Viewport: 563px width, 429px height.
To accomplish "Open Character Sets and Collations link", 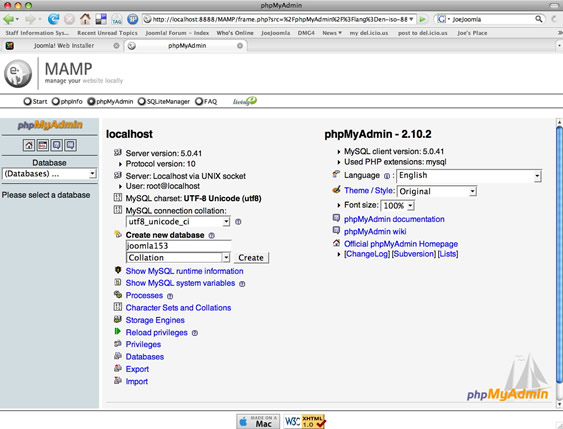I will pyautogui.click(x=178, y=308).
